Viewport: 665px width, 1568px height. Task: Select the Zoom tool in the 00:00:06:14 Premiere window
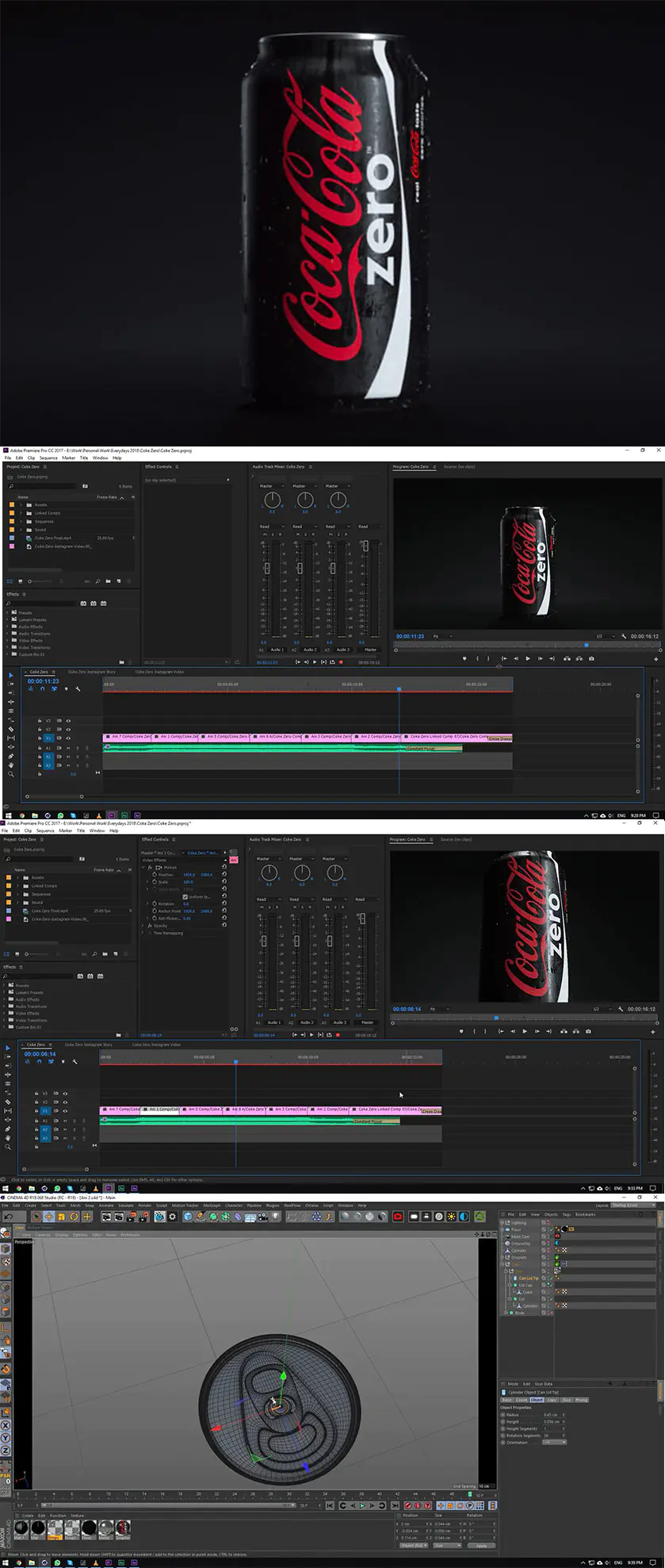pyautogui.click(x=8, y=1147)
